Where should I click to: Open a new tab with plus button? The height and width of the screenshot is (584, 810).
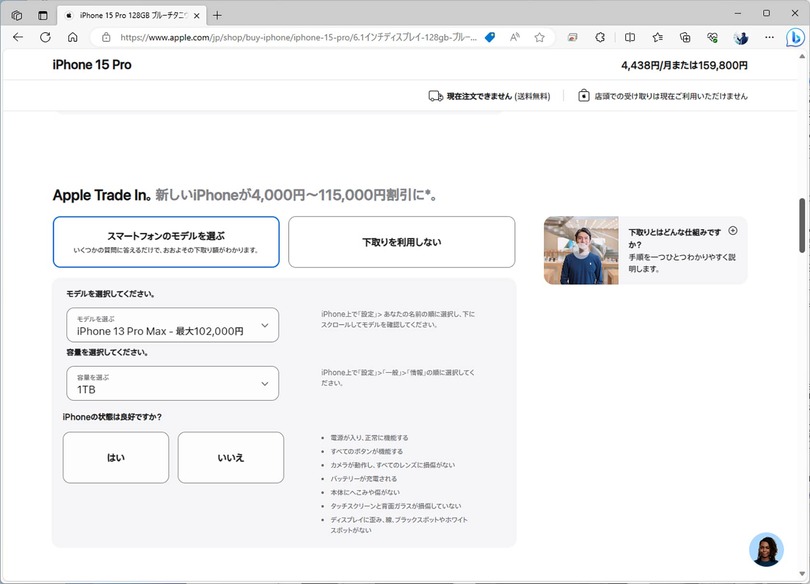tap(217, 15)
